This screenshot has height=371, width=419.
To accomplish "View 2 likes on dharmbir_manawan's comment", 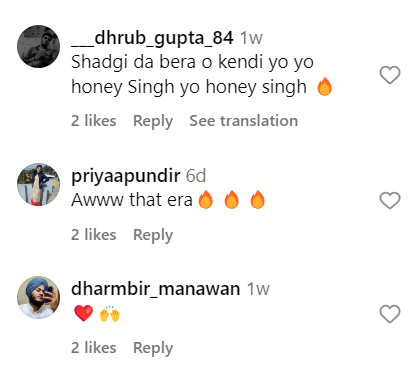I will pos(94,348).
